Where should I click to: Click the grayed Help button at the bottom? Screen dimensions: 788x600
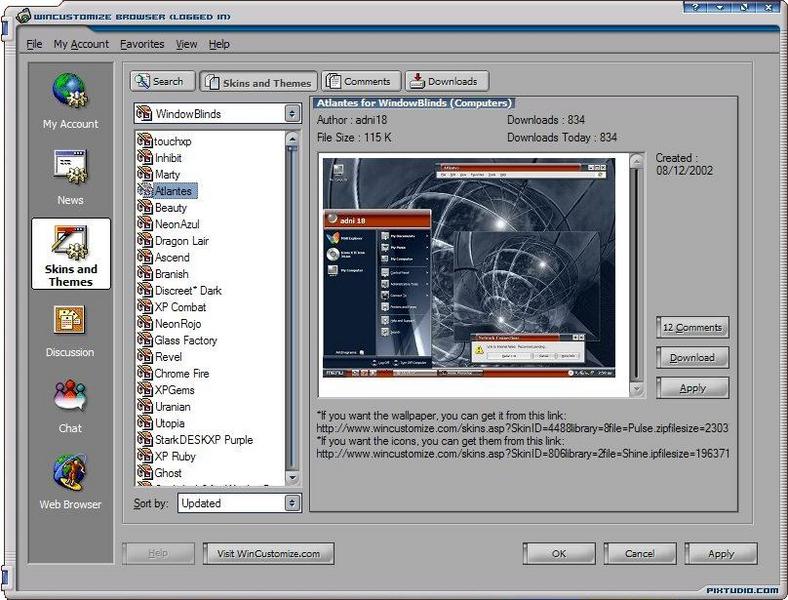click(x=158, y=553)
